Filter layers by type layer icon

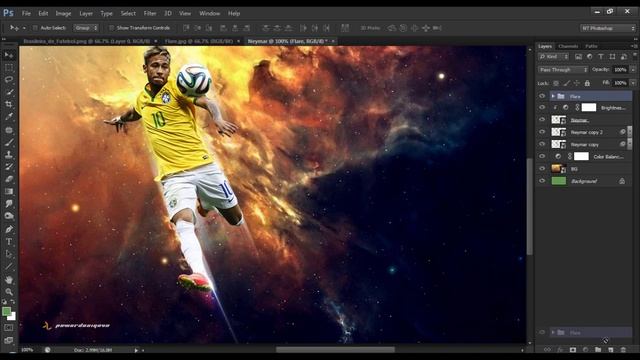point(601,57)
